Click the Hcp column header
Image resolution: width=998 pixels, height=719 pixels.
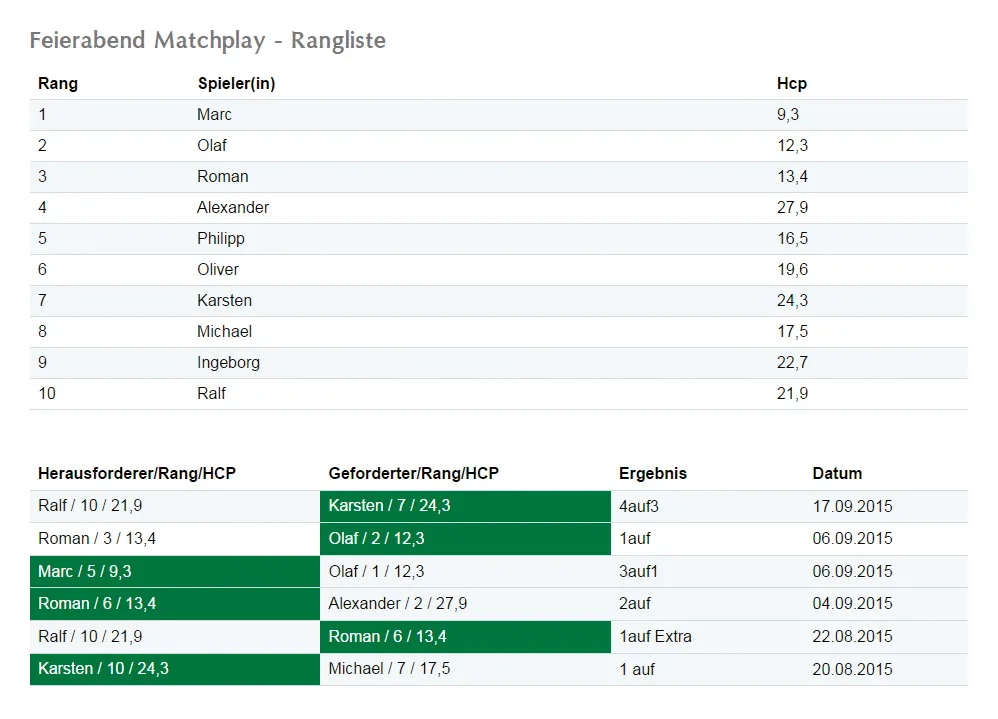coord(792,83)
